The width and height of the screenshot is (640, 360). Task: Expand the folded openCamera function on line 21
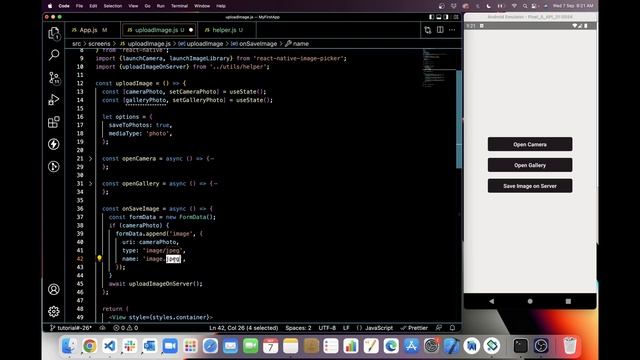point(91,158)
